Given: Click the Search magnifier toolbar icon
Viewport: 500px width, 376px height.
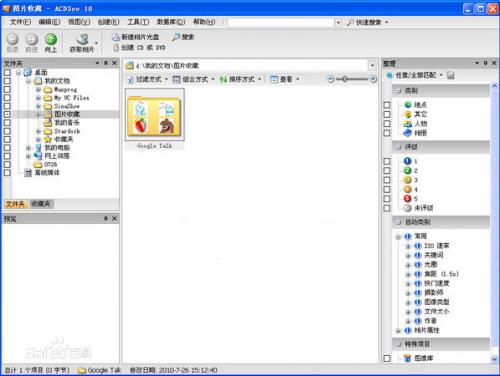Looking at the screenshot, I should (x=176, y=37).
